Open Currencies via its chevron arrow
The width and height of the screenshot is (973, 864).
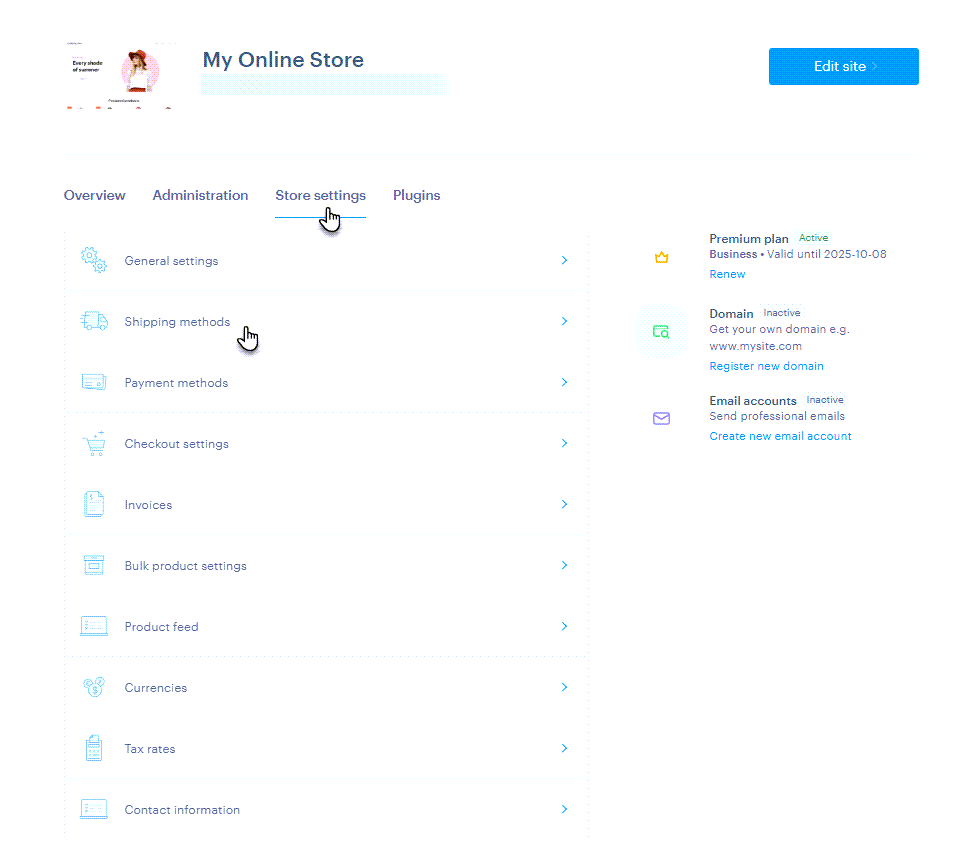click(564, 687)
